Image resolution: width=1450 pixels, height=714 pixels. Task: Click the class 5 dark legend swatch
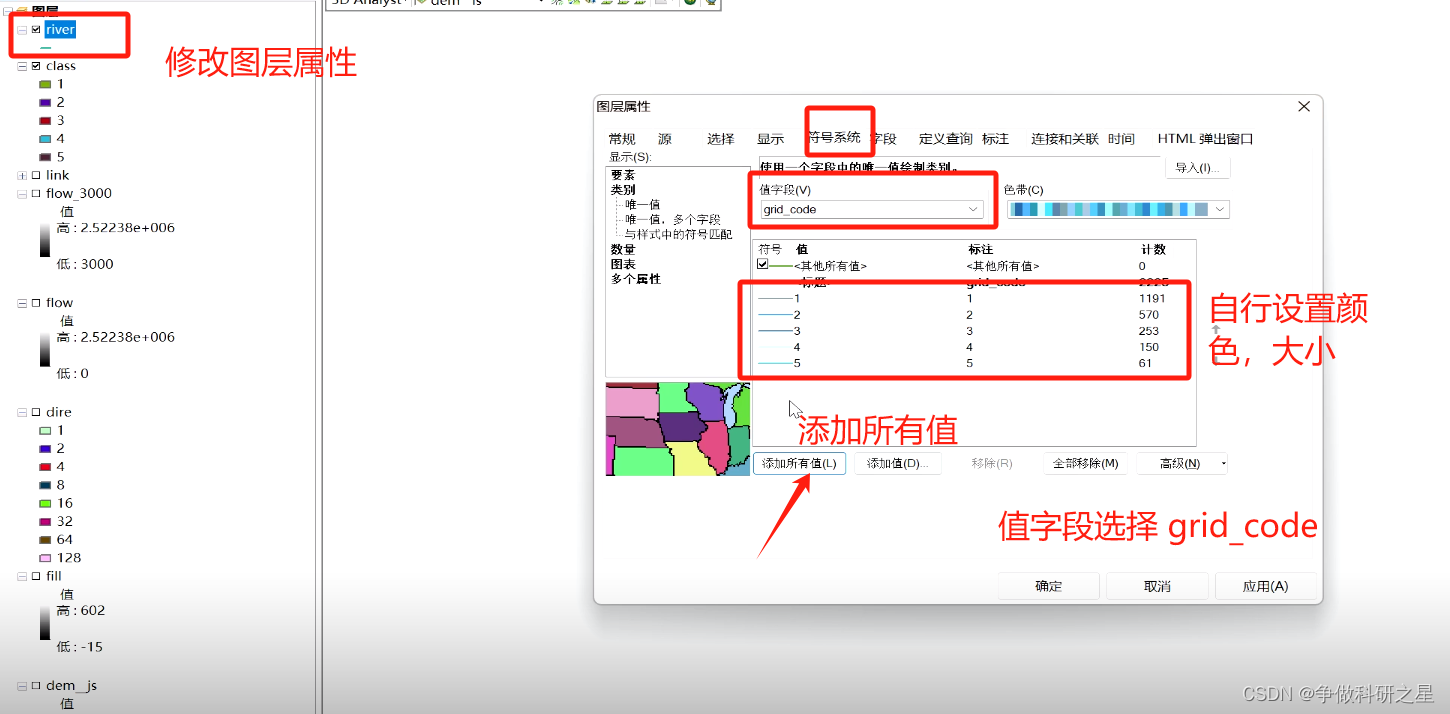click(44, 157)
